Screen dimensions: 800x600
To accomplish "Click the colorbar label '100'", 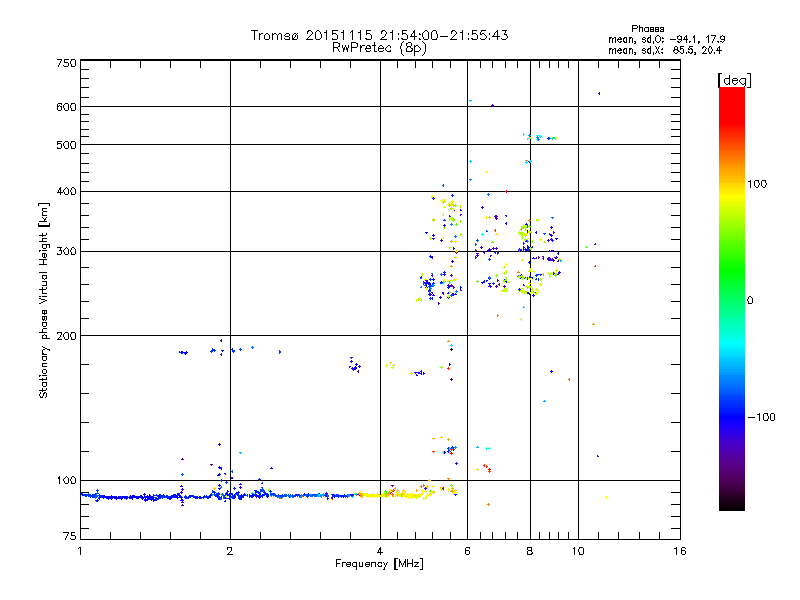I will click(x=757, y=184).
